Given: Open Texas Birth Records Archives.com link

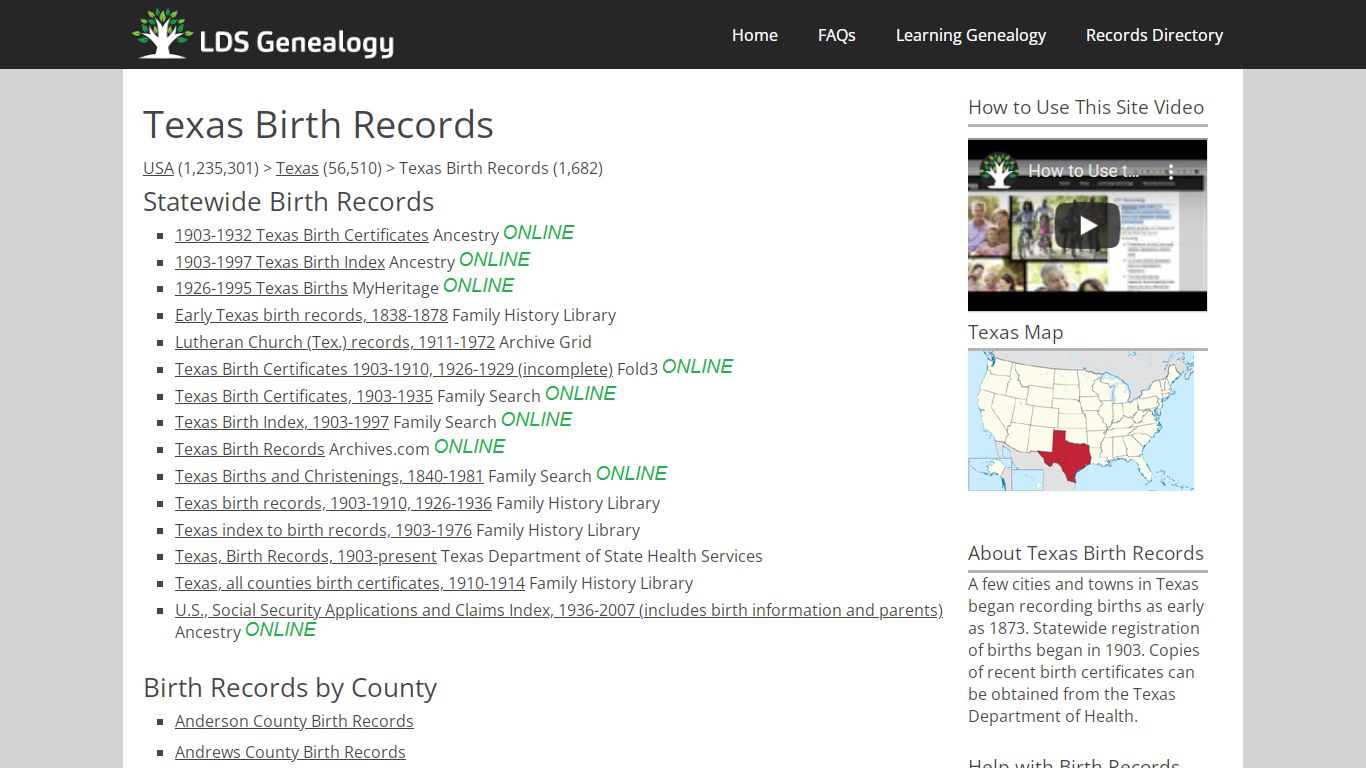Looking at the screenshot, I should [250, 449].
